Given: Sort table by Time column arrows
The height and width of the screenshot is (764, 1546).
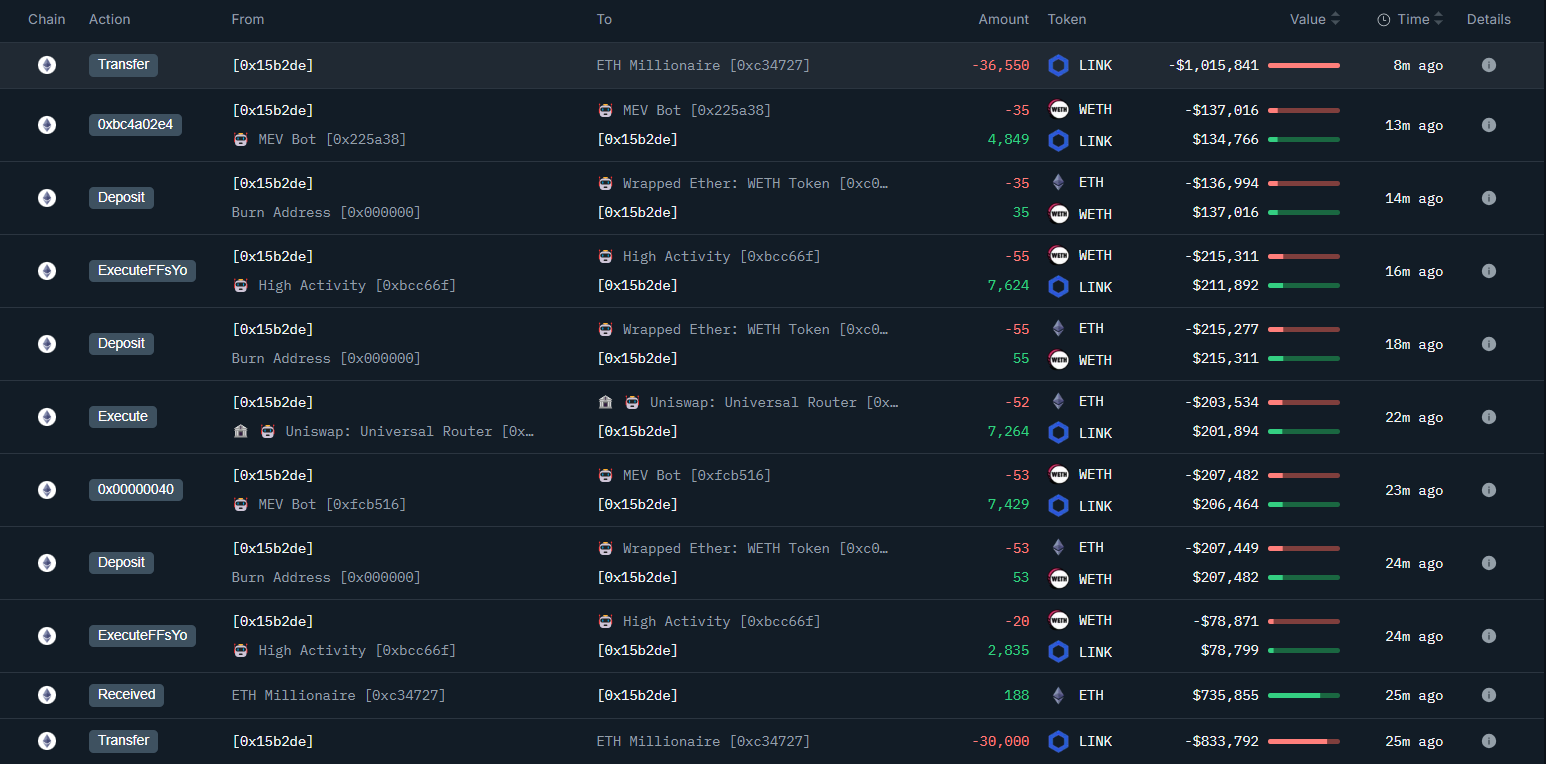Looking at the screenshot, I should coord(1438,19).
